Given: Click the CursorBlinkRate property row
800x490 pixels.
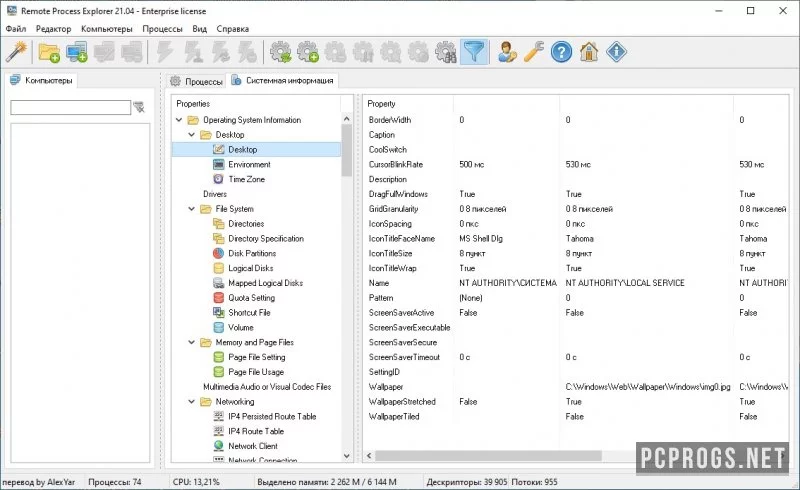Looking at the screenshot, I should (x=576, y=164).
